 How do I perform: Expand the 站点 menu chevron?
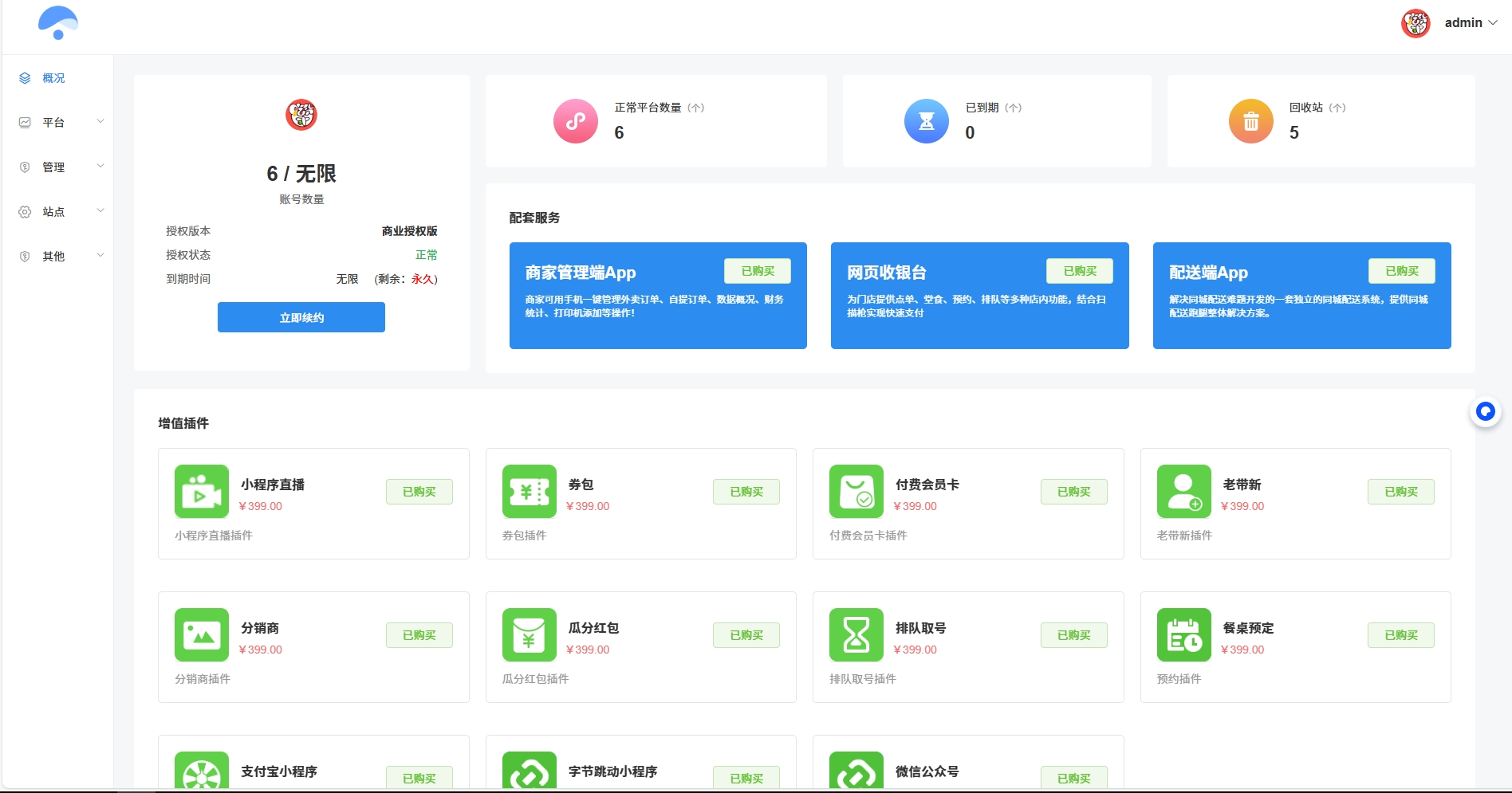(100, 211)
